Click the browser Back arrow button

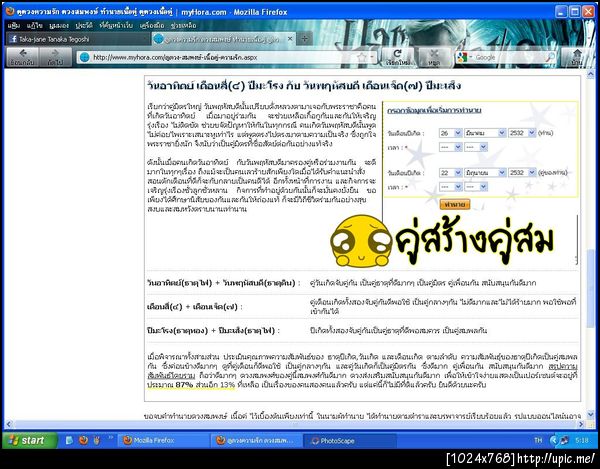tap(23, 57)
